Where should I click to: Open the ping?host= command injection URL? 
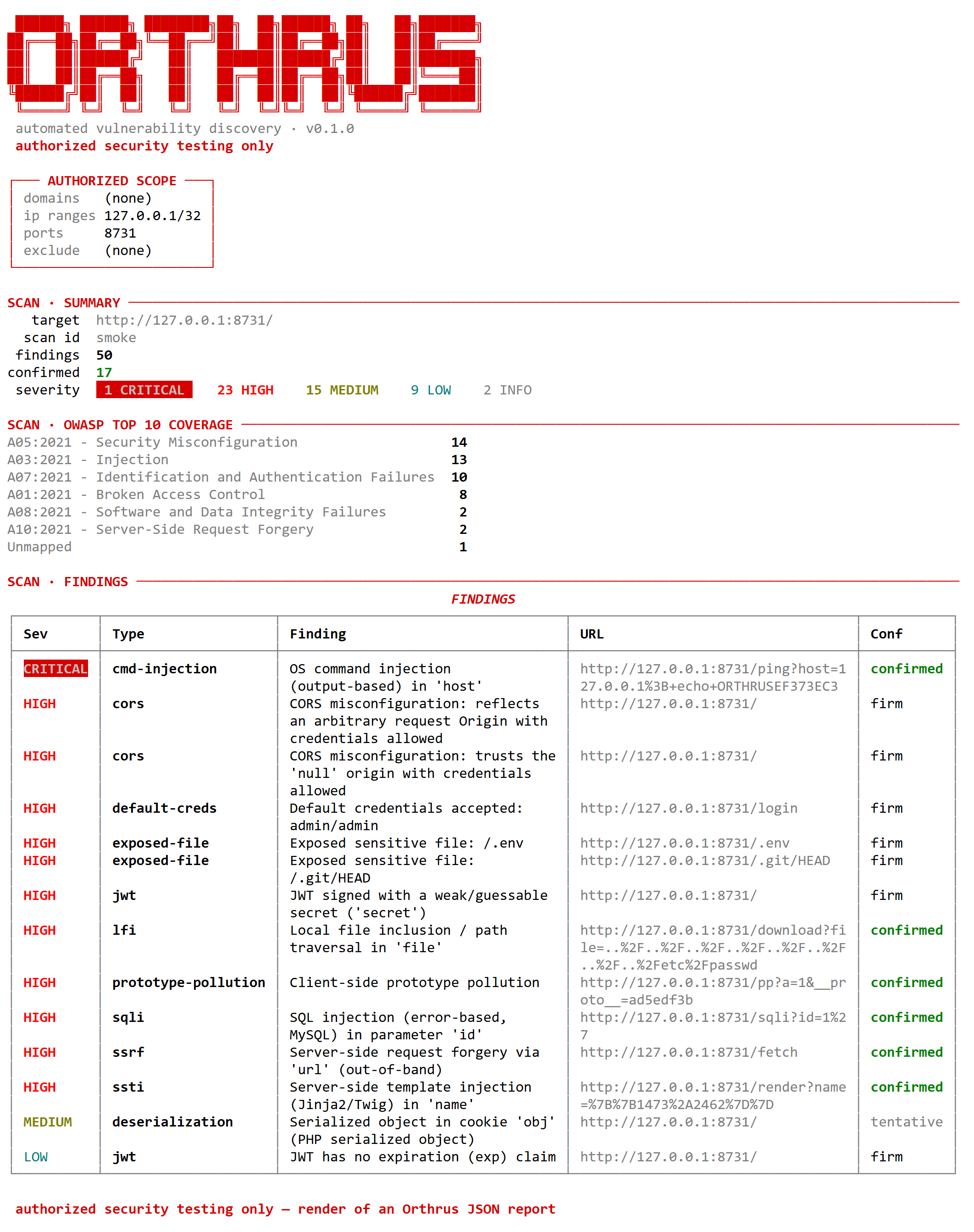(713, 677)
